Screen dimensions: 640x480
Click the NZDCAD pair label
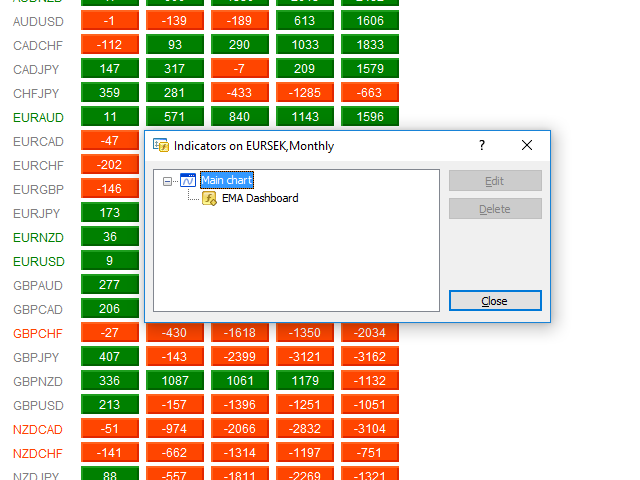(38, 430)
